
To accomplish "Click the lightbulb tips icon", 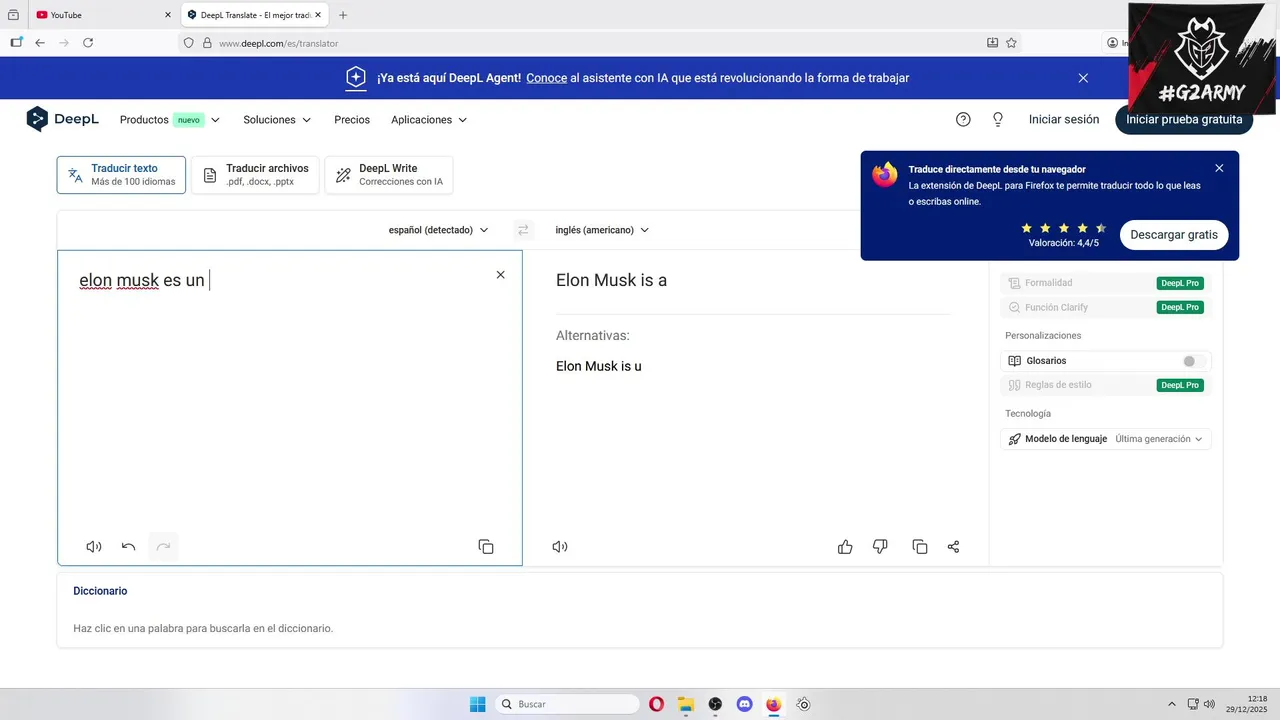I will (x=997, y=119).
